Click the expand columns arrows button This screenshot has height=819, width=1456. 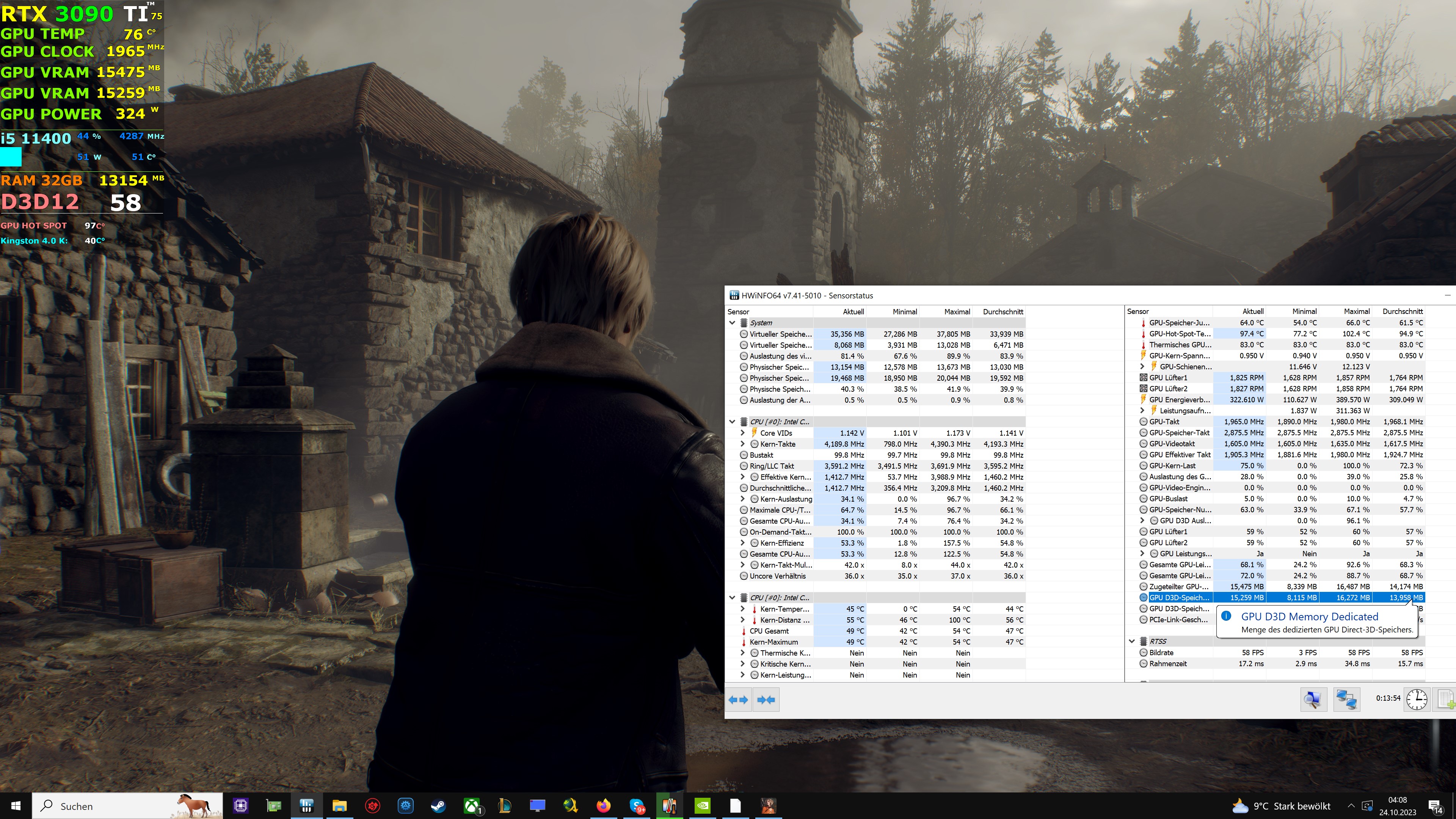[738, 700]
